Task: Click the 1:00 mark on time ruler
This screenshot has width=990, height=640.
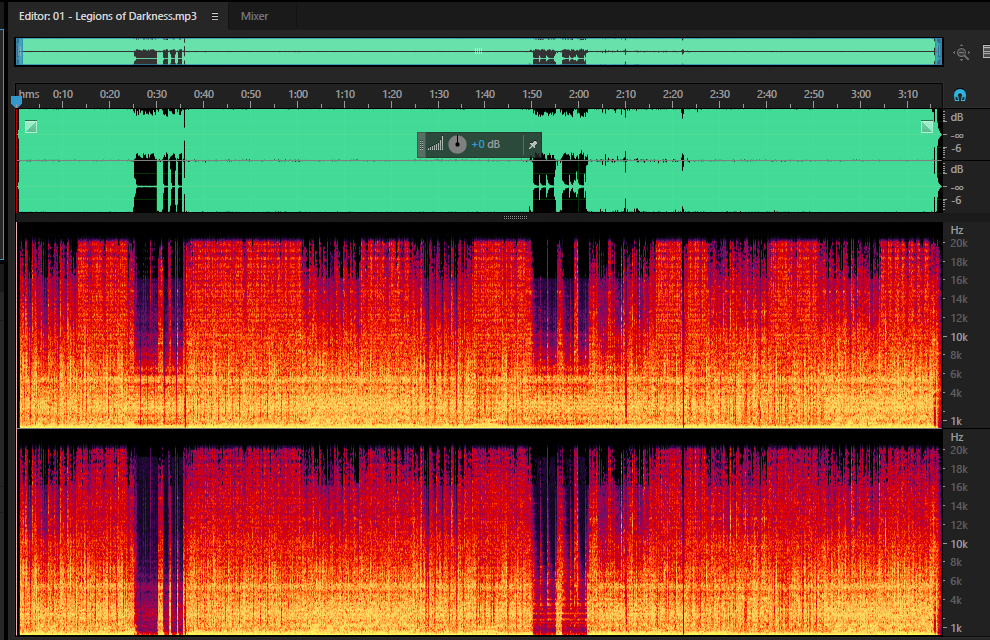Action: (298, 94)
